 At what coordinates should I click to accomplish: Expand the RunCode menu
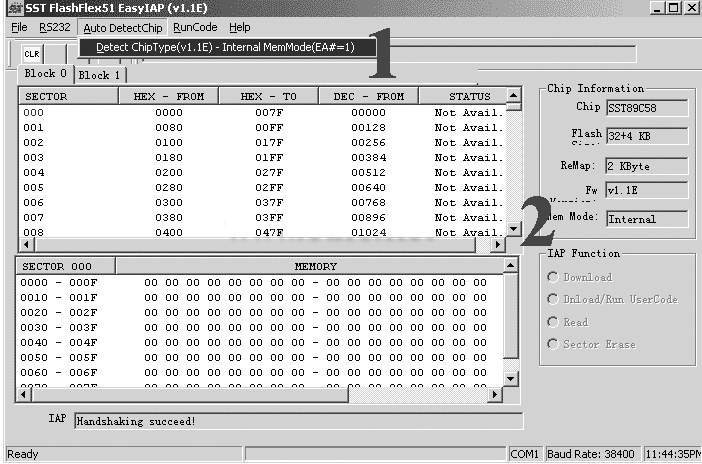194,27
